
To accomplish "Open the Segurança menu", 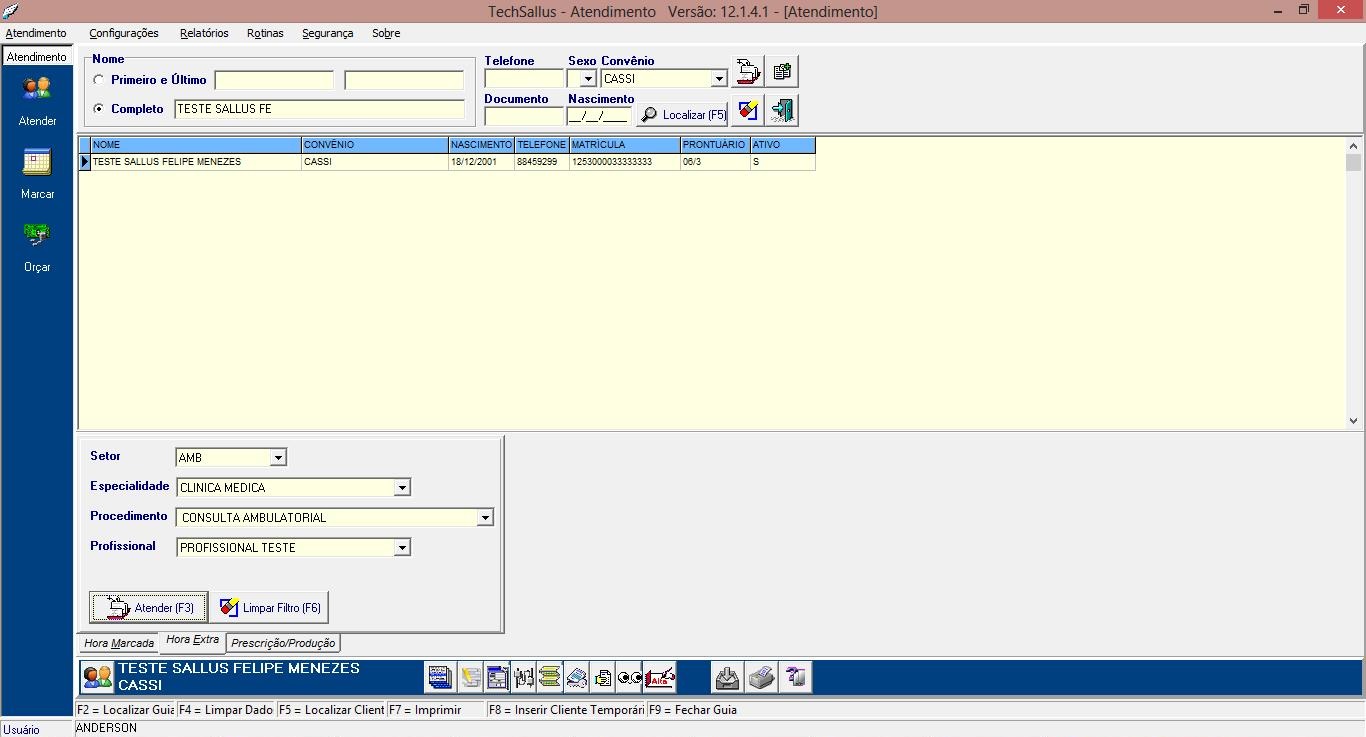I will [327, 33].
